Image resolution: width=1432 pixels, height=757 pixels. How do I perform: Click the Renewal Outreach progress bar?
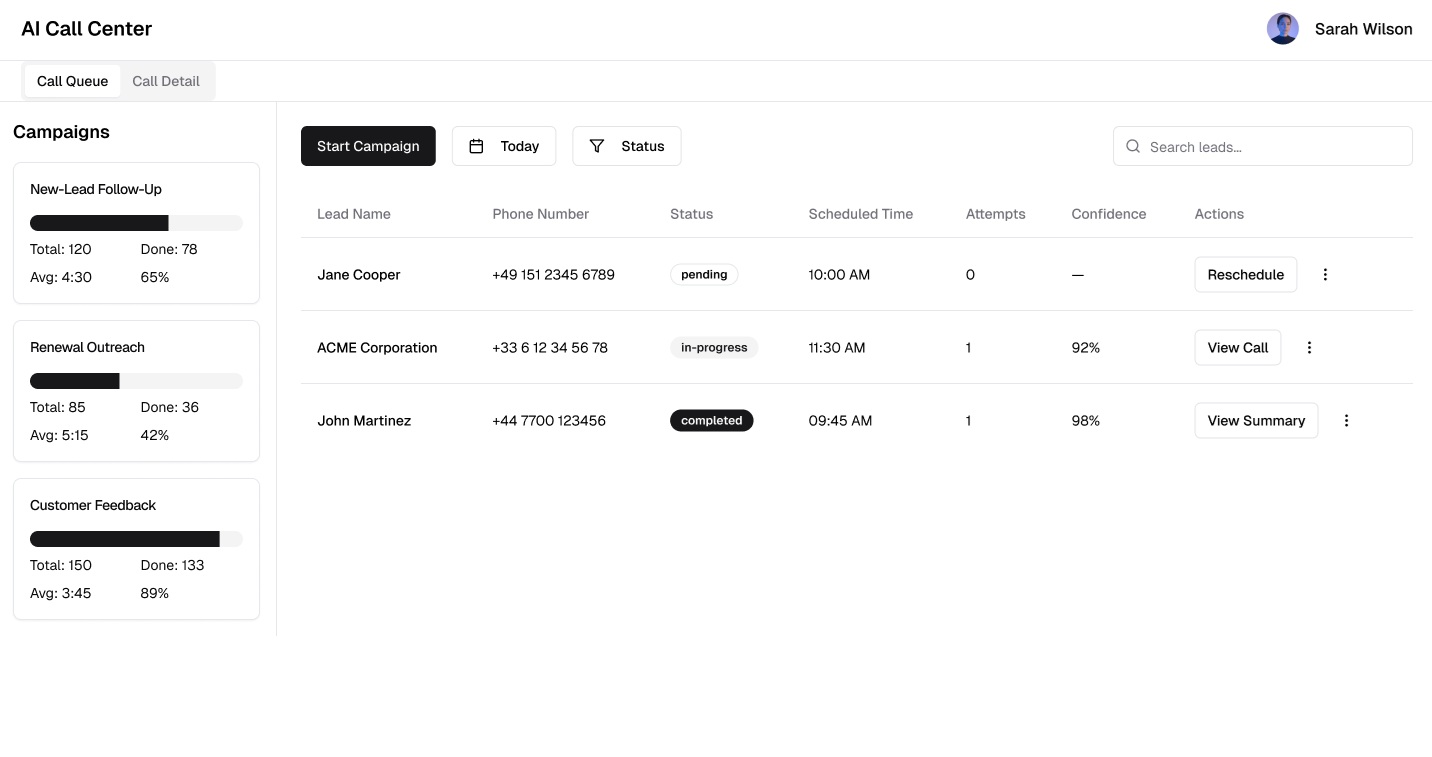tap(136, 381)
